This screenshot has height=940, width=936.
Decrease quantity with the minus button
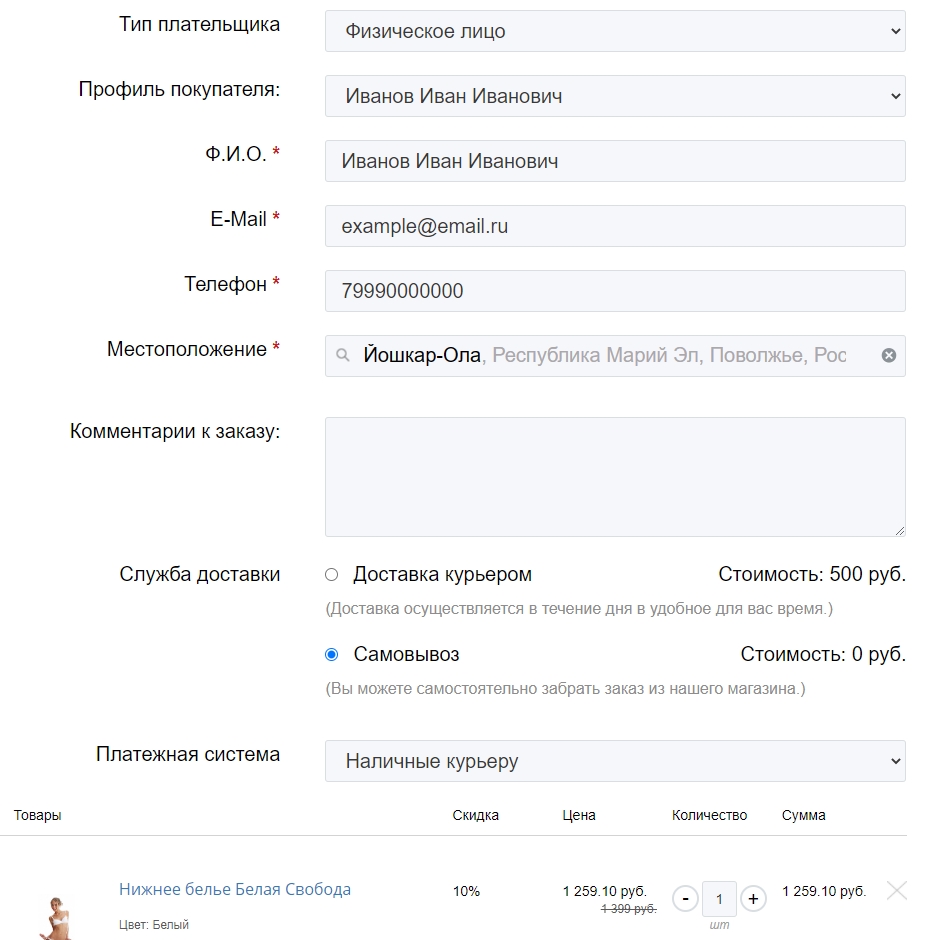pos(685,898)
